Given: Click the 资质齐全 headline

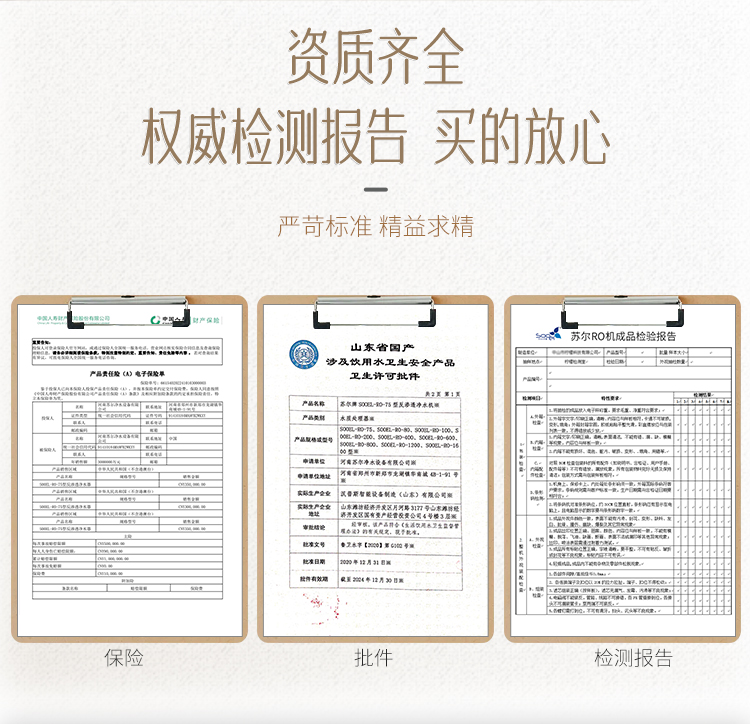Looking at the screenshot, I should tap(375, 58).
